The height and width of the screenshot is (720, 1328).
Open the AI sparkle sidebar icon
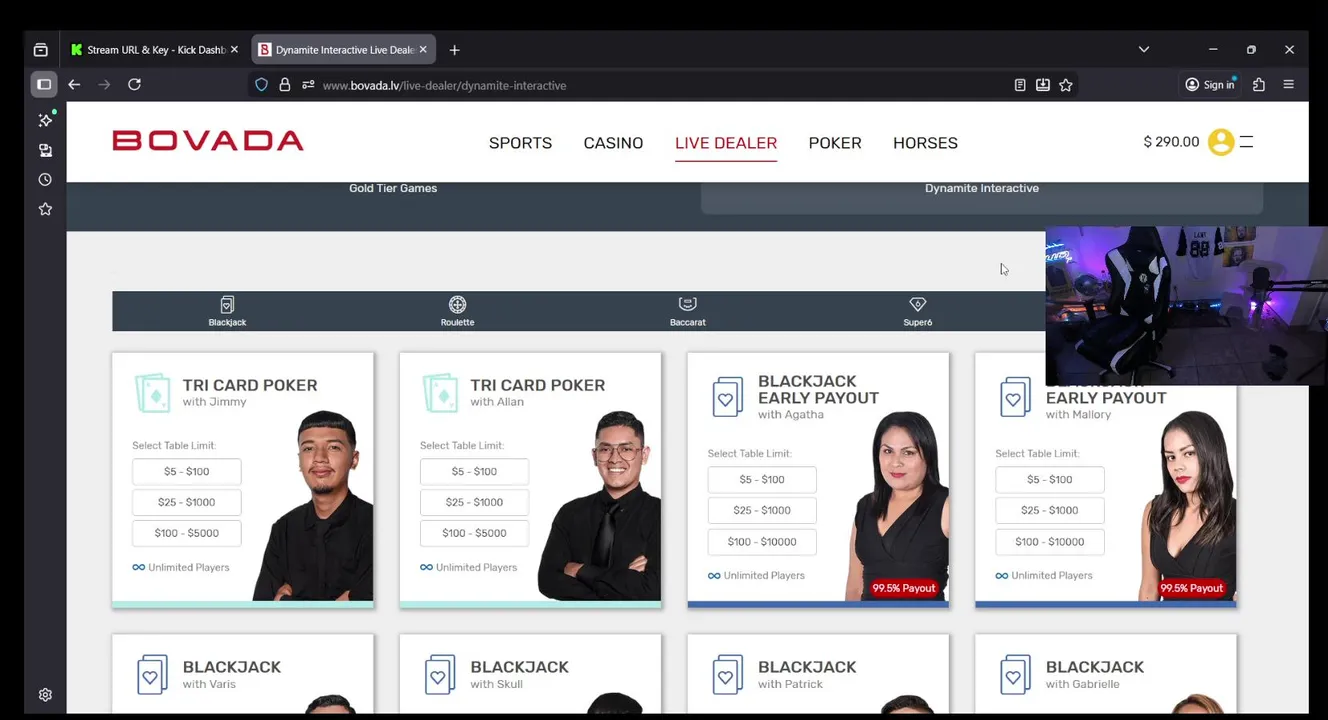(45, 120)
